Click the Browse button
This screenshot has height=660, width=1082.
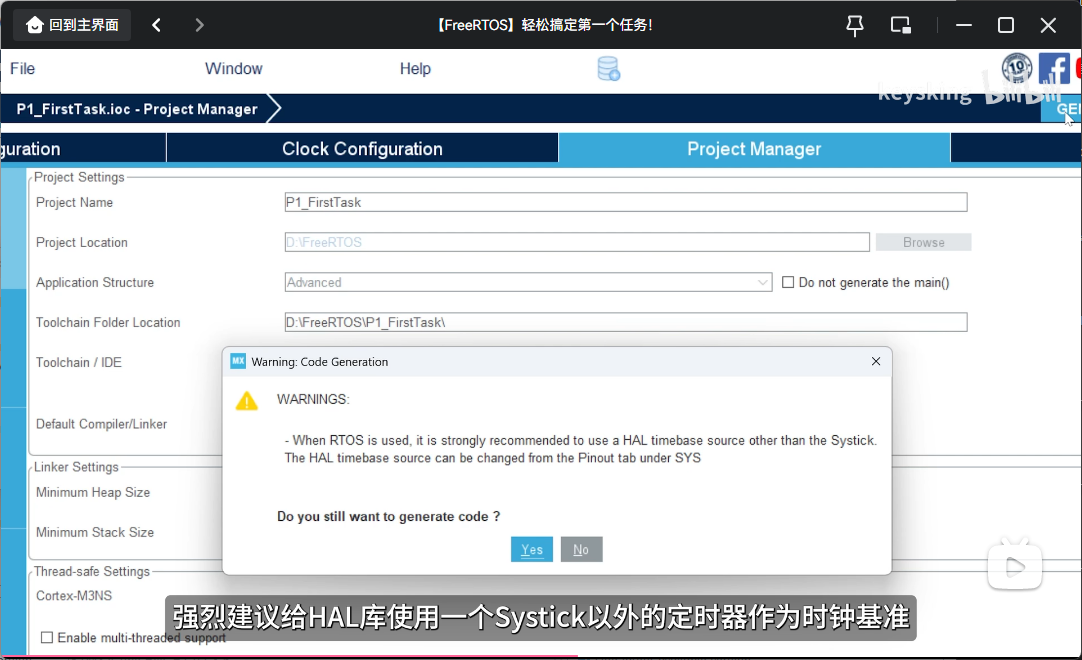[923, 242]
